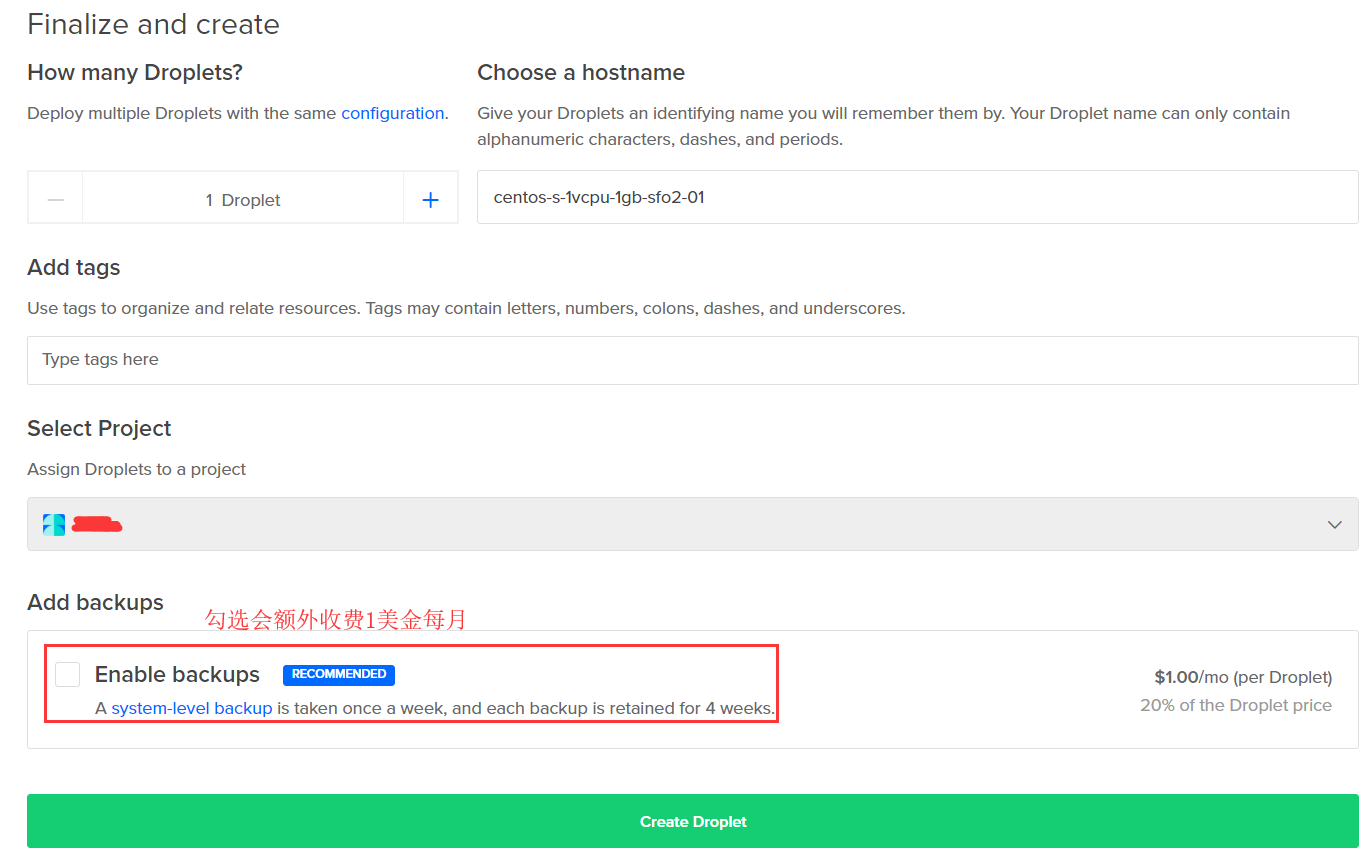
Task: Click the hostname field centos-s-1vcpu-1gb-sfo2-01
Action: click(x=917, y=198)
